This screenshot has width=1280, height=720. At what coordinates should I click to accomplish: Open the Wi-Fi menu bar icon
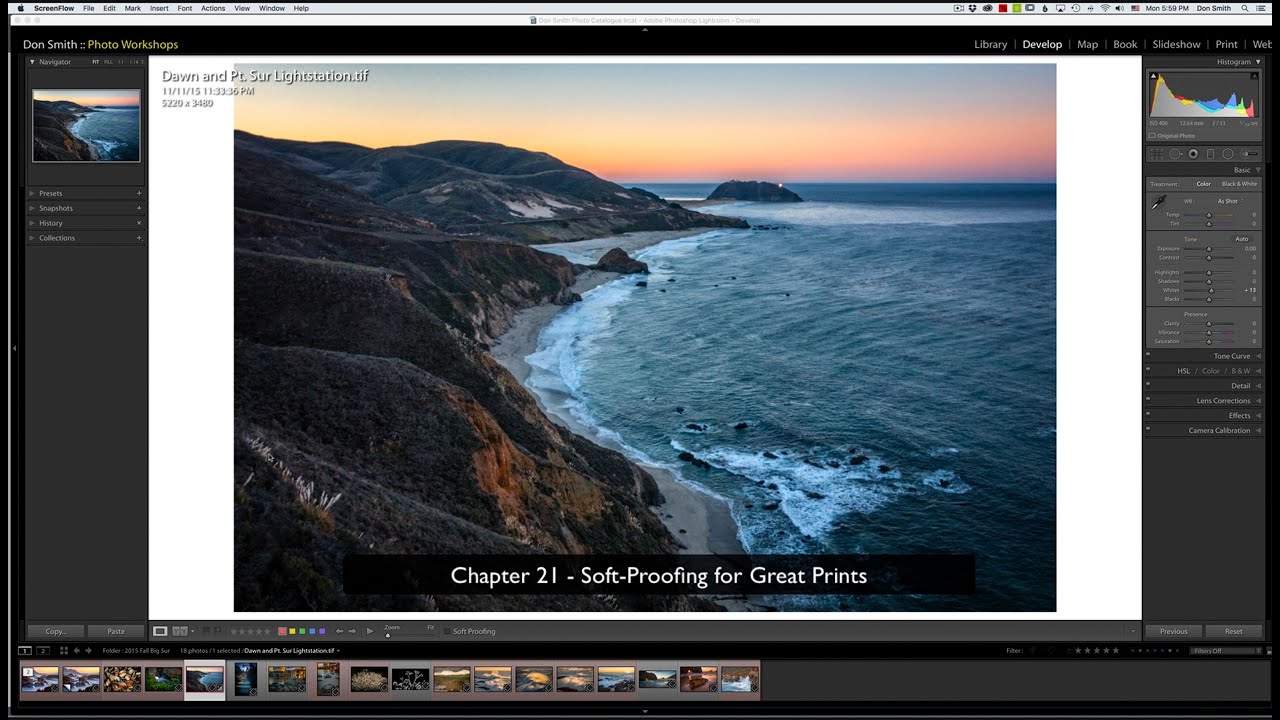(x=1105, y=8)
